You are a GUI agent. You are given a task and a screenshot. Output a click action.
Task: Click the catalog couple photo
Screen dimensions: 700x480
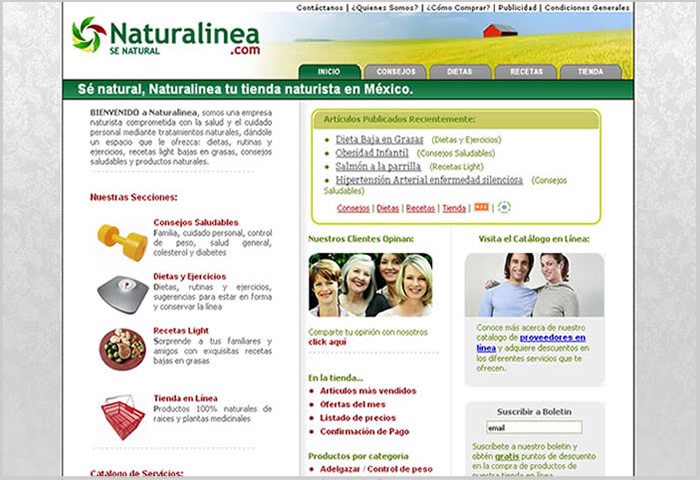point(534,285)
